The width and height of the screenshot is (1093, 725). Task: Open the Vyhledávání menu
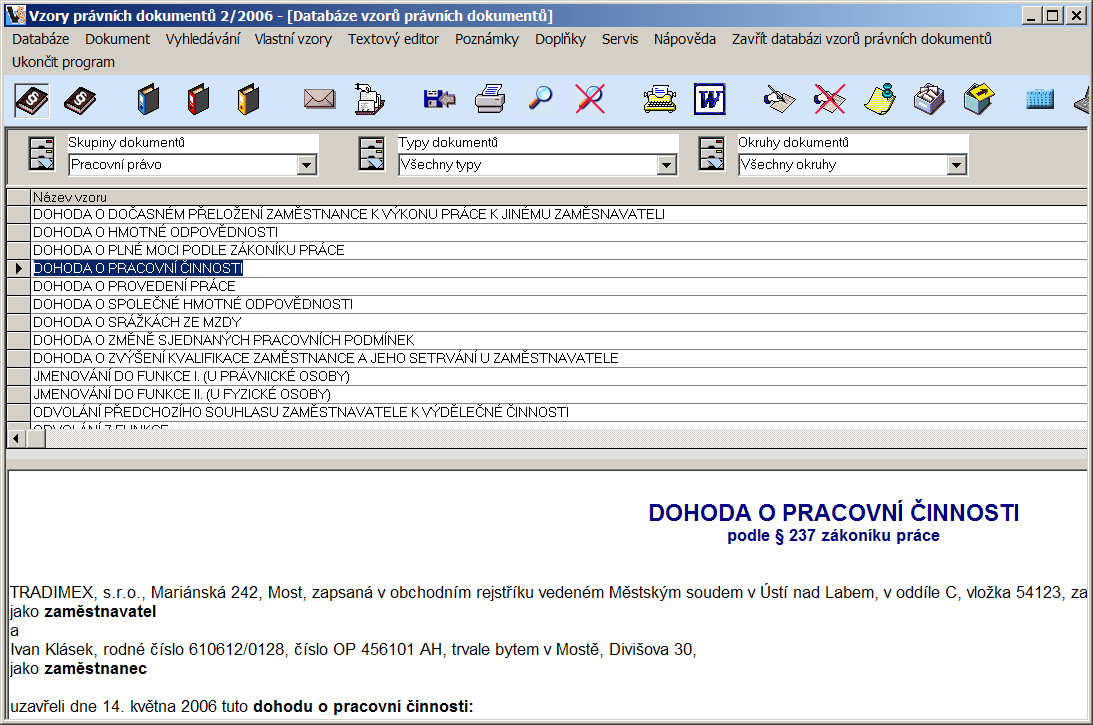point(203,39)
